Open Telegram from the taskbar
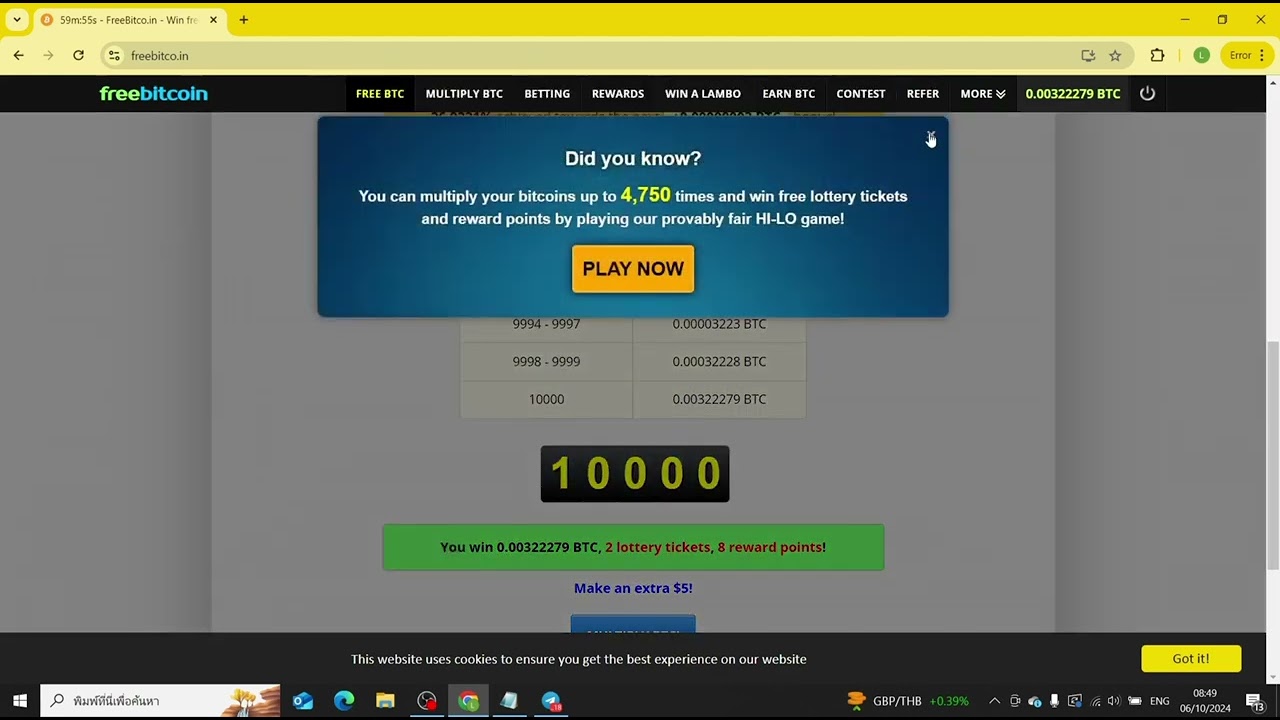This screenshot has height=720, width=1280. (551, 701)
